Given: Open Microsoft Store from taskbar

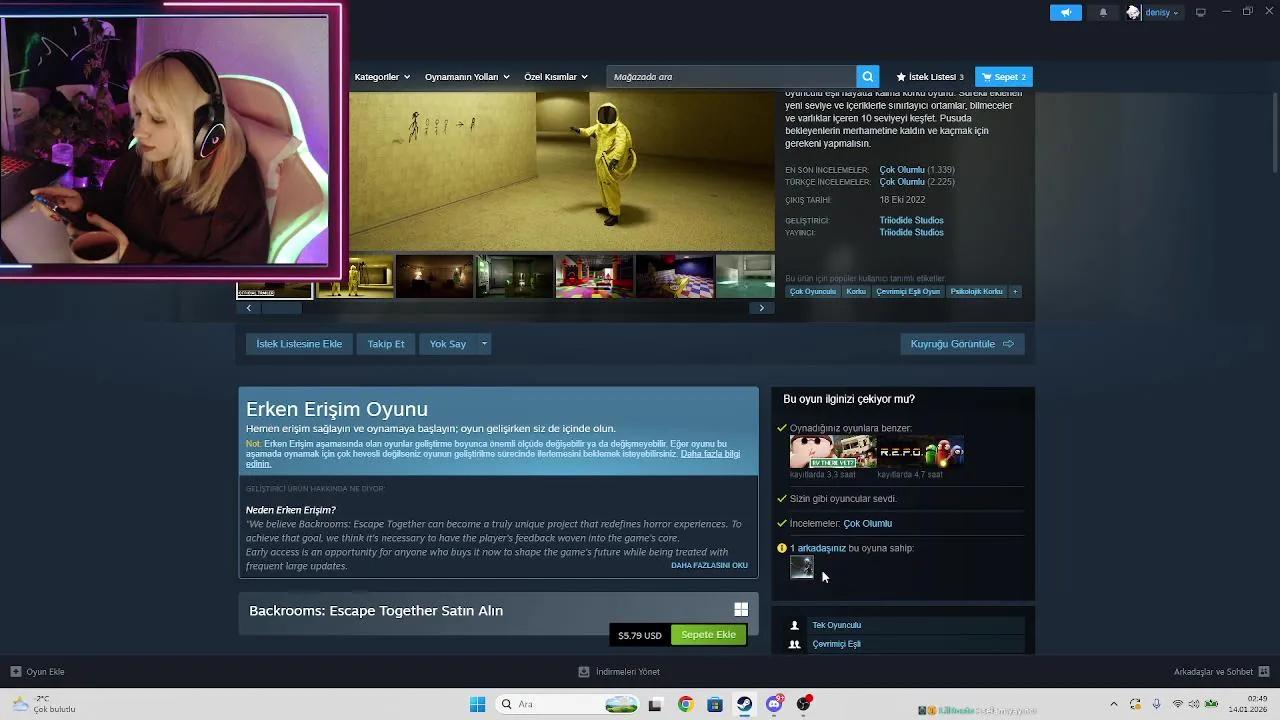Looking at the screenshot, I should pyautogui.click(x=714, y=704).
